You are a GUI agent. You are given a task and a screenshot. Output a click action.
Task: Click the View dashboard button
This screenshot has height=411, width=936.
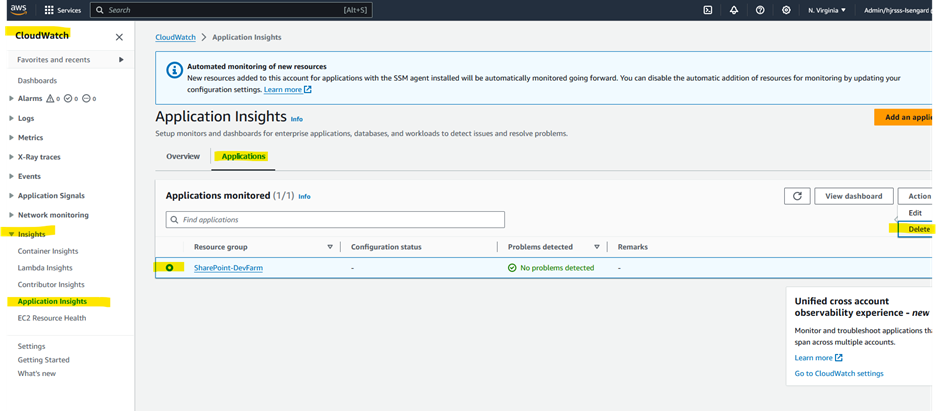coord(853,196)
